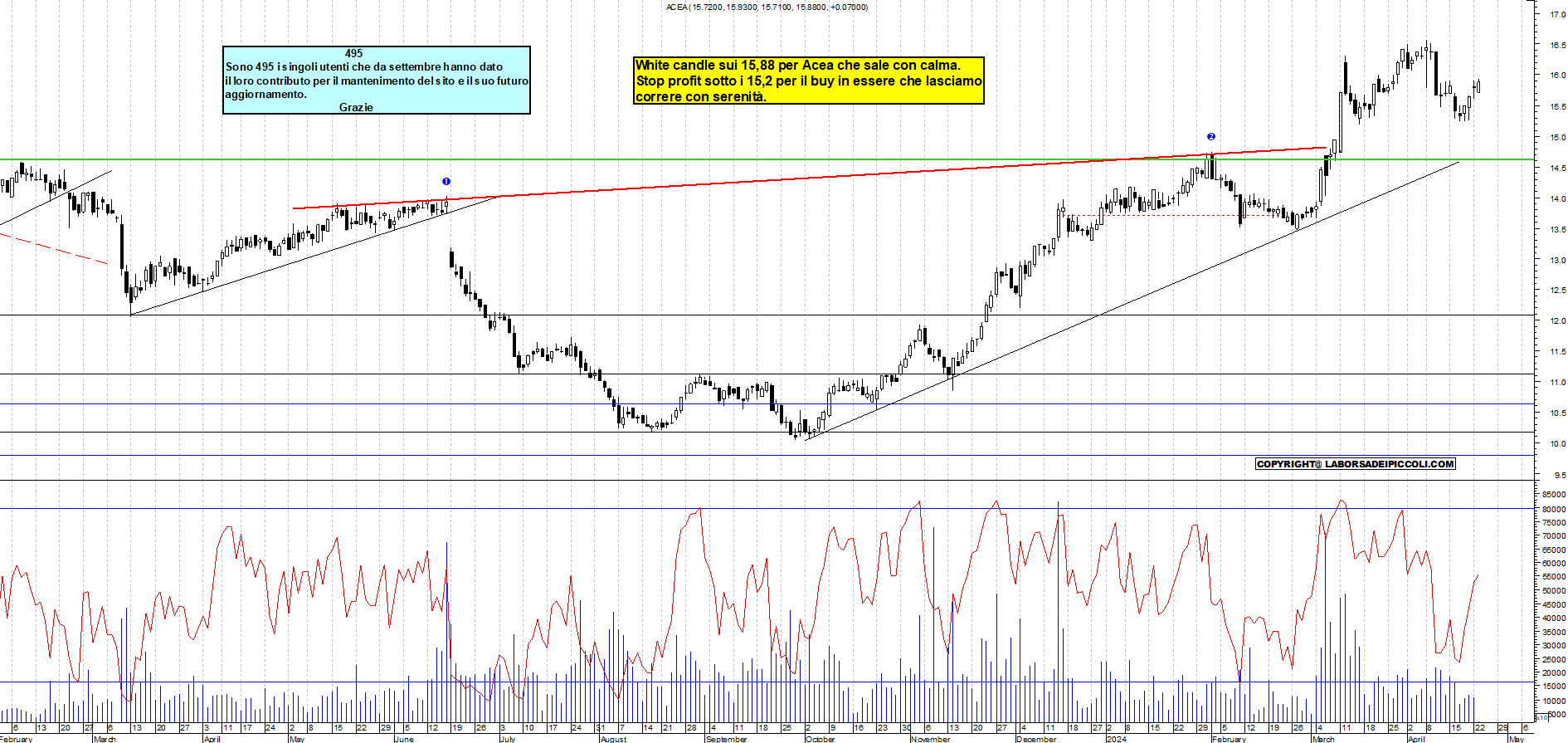Click the 15.5 price axis label
1568x743 pixels.
(x=1558, y=106)
